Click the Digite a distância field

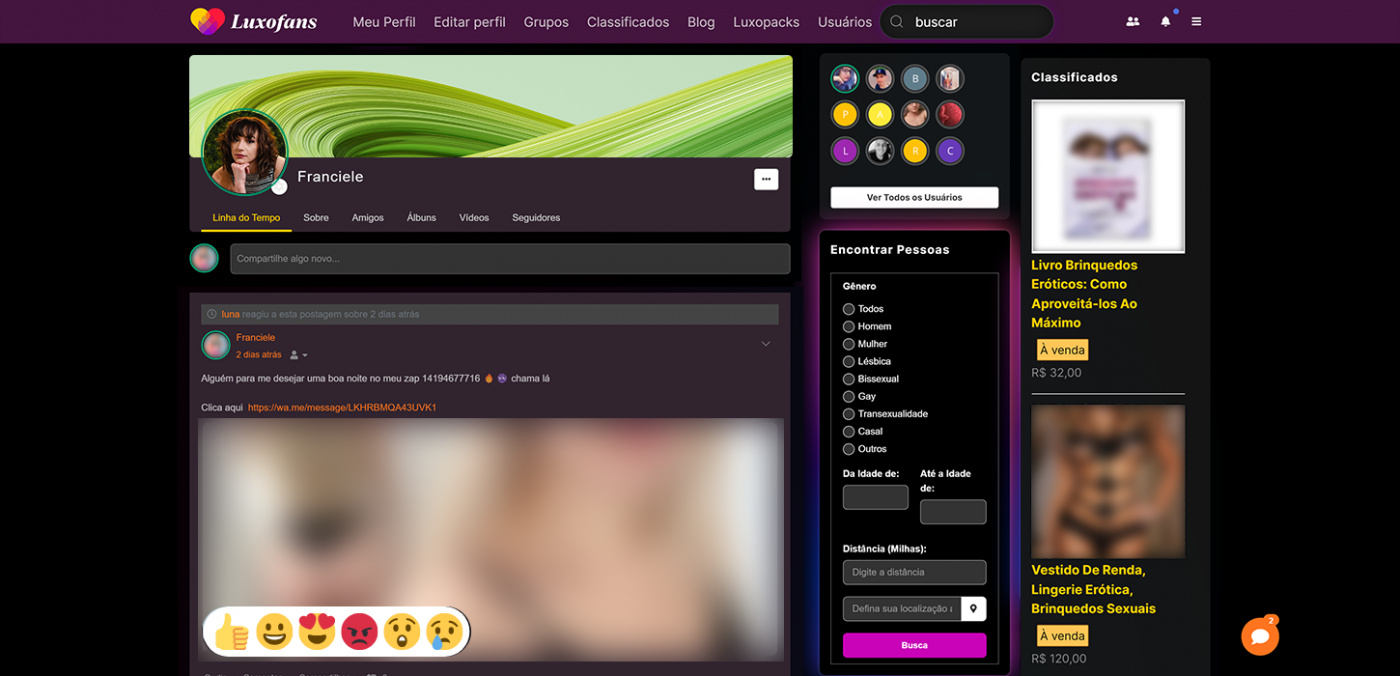tap(914, 572)
